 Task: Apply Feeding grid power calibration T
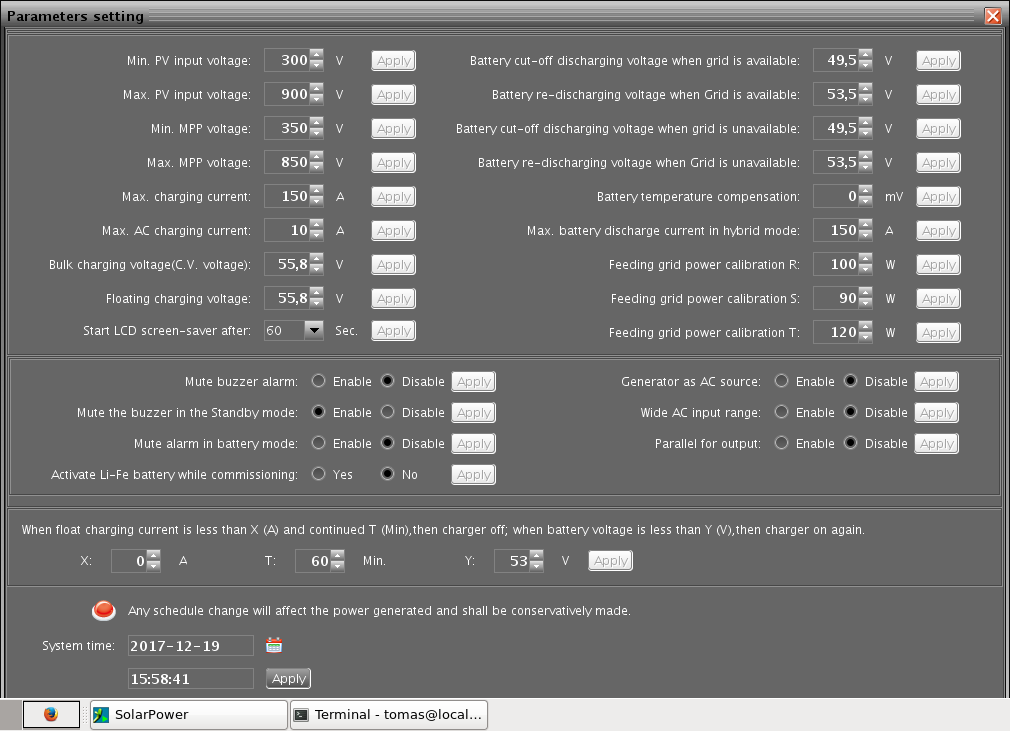[x=939, y=332]
